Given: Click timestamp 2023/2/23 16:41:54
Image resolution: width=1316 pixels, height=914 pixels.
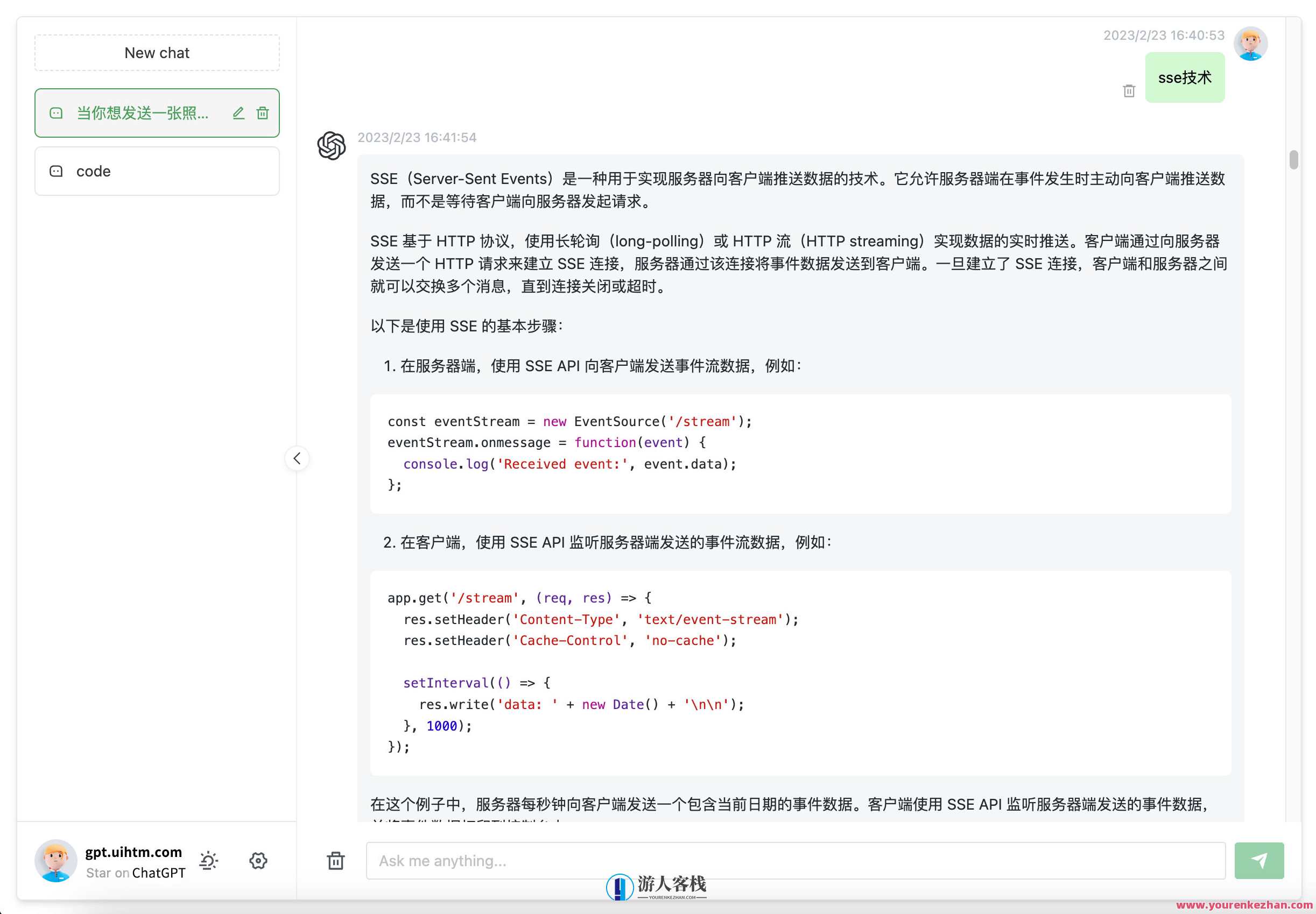Looking at the screenshot, I should pos(417,137).
